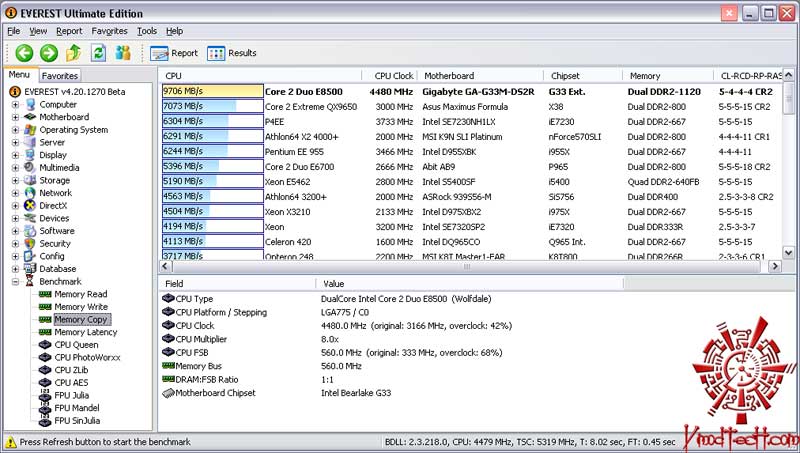Image resolution: width=800 pixels, height=453 pixels.
Task: Select Memory Write benchmark
Action: coord(81,307)
